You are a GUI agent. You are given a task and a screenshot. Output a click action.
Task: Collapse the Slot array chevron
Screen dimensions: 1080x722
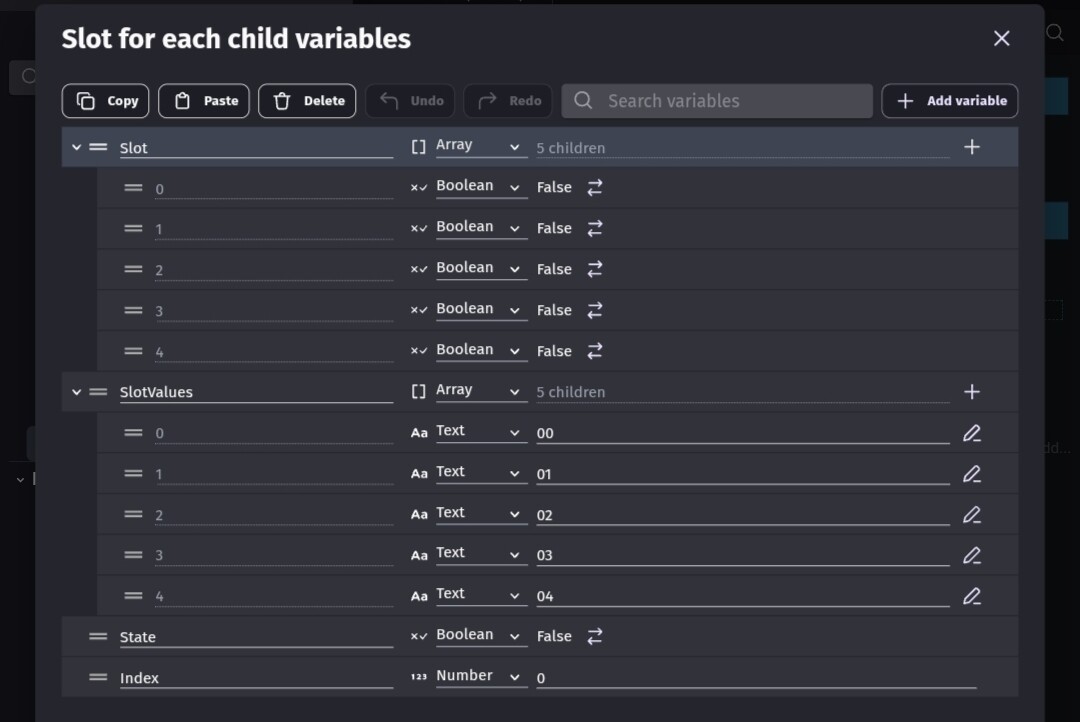(76, 147)
